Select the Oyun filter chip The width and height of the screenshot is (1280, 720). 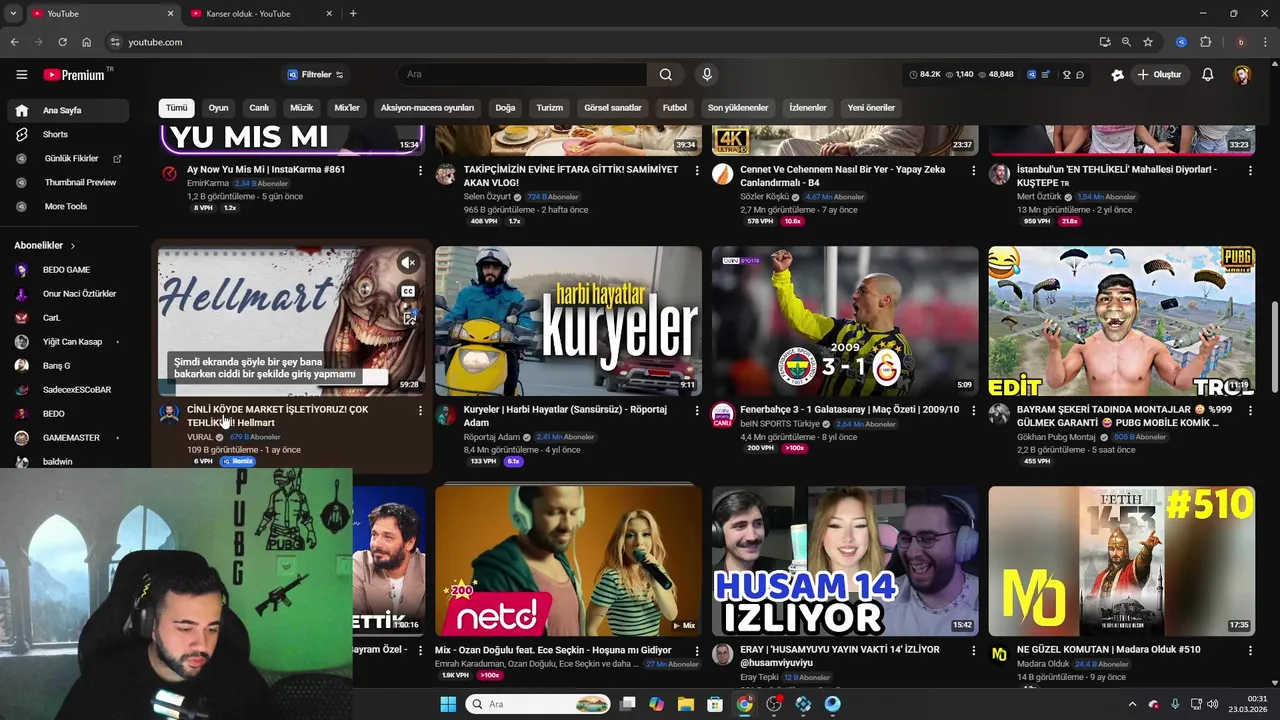pyautogui.click(x=218, y=108)
